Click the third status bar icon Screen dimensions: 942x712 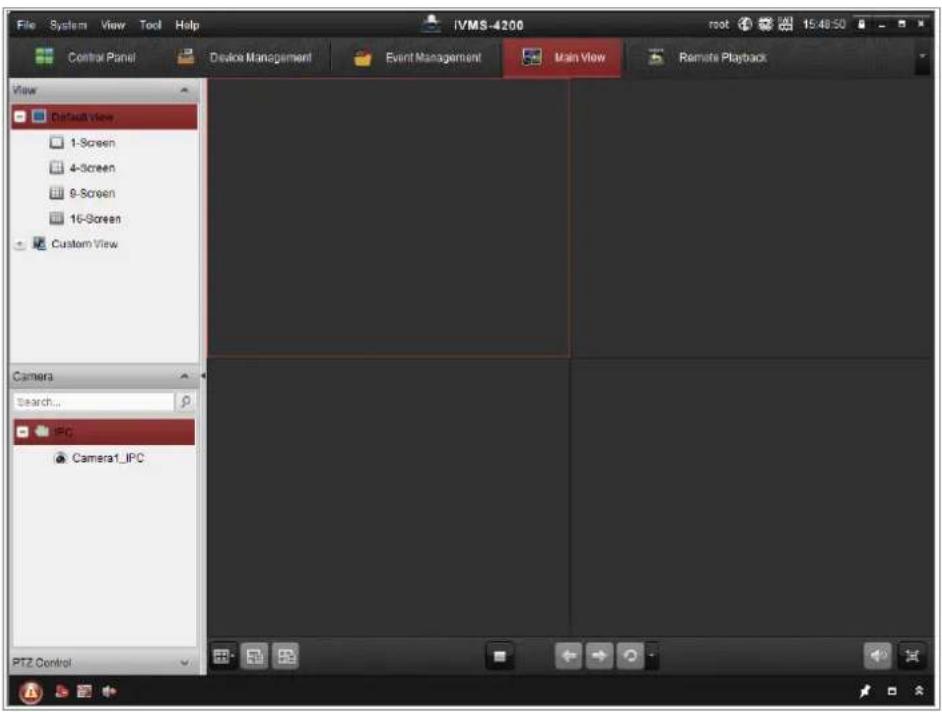tap(85, 692)
